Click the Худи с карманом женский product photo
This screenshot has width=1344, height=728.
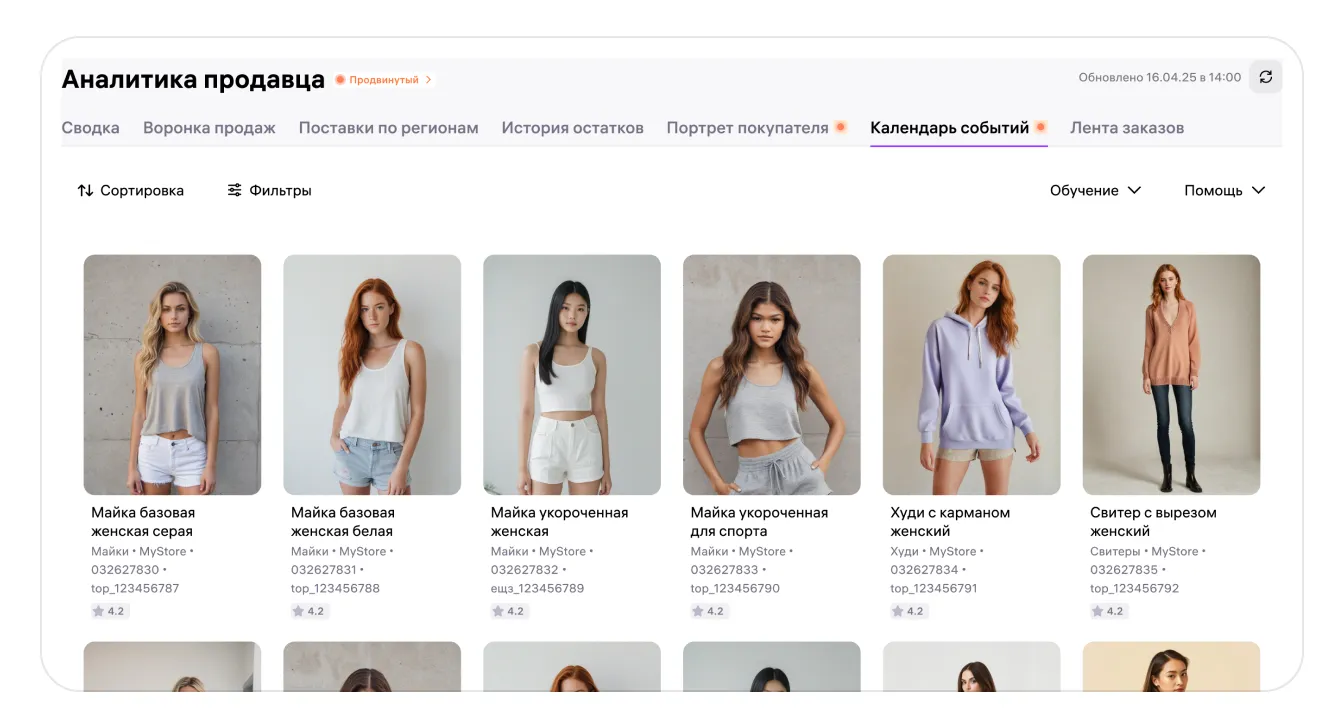pyautogui.click(x=971, y=374)
